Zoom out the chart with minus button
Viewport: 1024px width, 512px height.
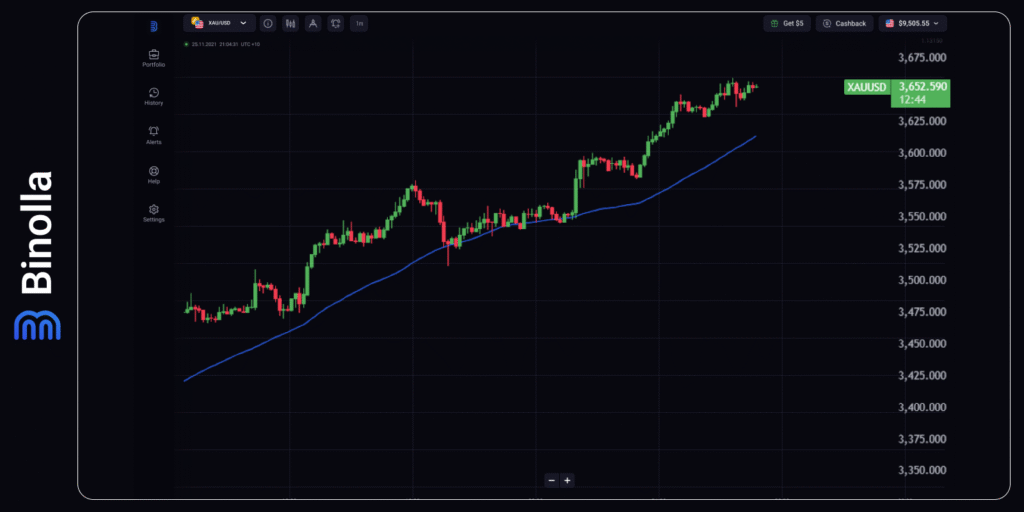(x=551, y=480)
